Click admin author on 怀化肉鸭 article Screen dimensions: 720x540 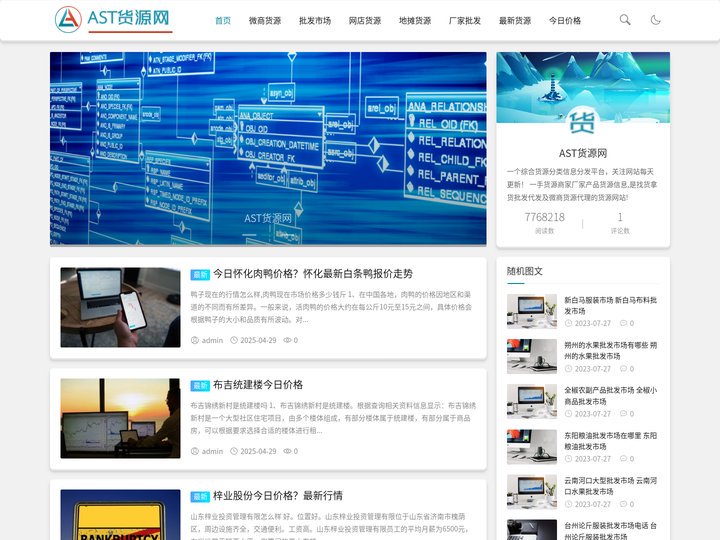212,340
